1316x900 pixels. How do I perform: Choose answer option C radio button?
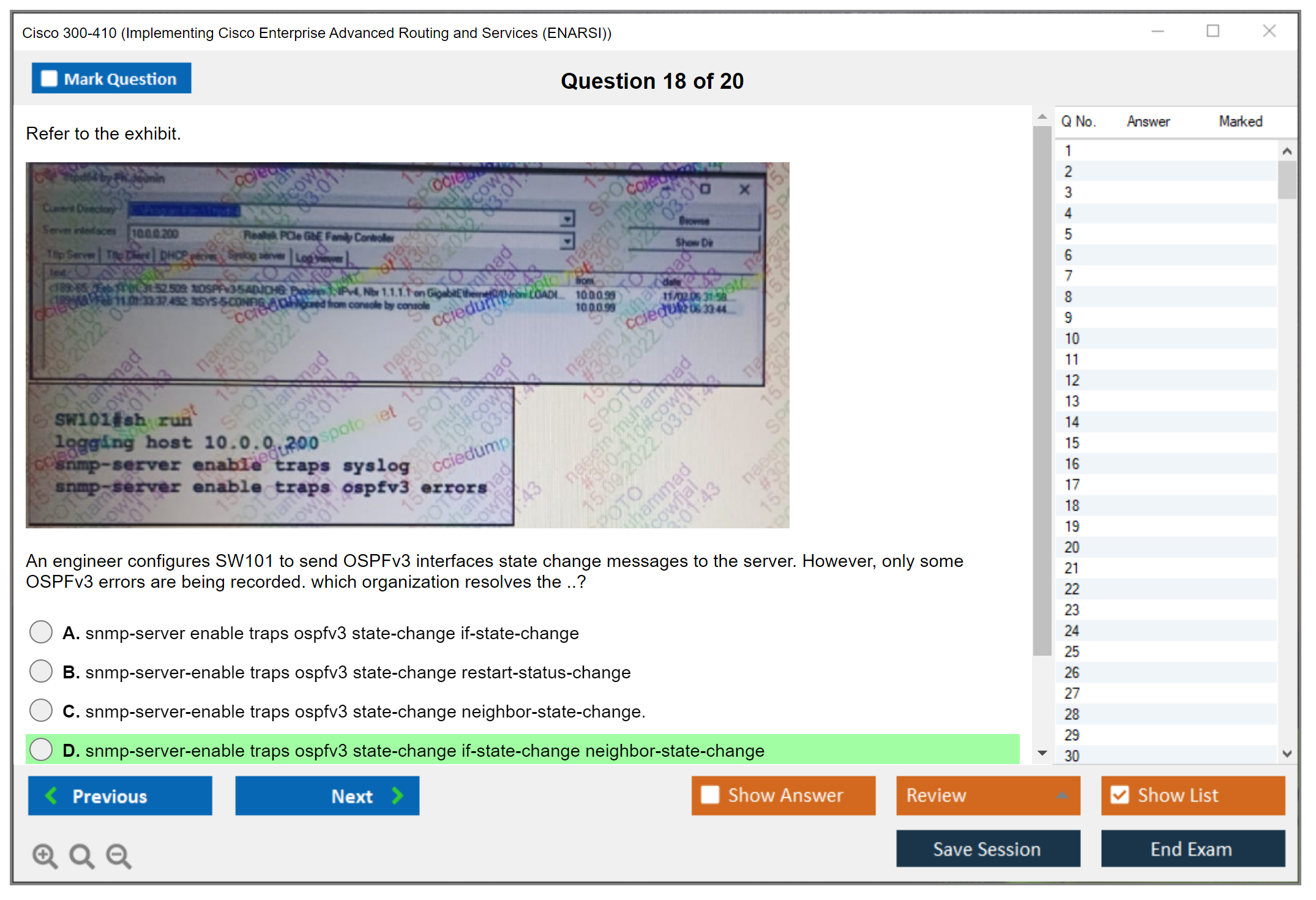tap(41, 710)
